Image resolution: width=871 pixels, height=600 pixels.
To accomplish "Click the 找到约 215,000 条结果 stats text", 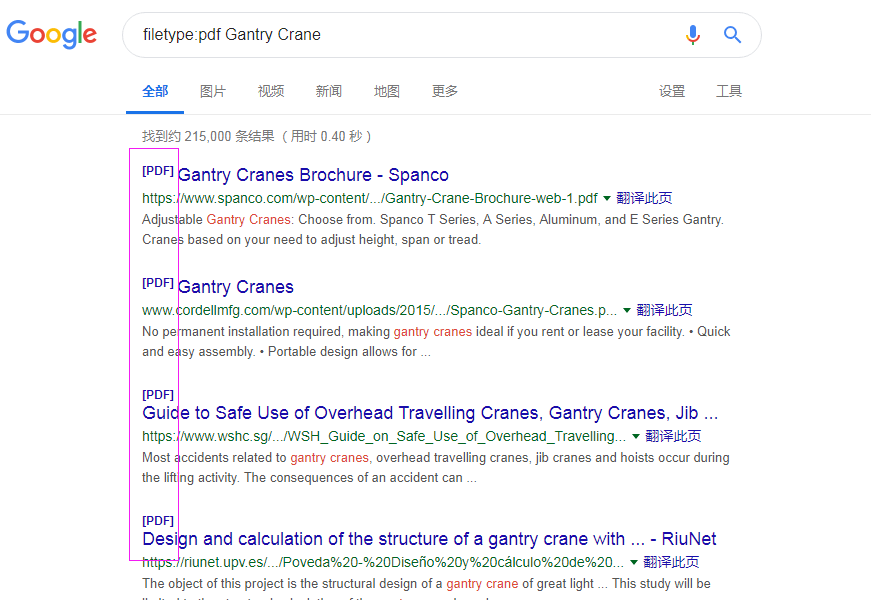I will pyautogui.click(x=257, y=136).
